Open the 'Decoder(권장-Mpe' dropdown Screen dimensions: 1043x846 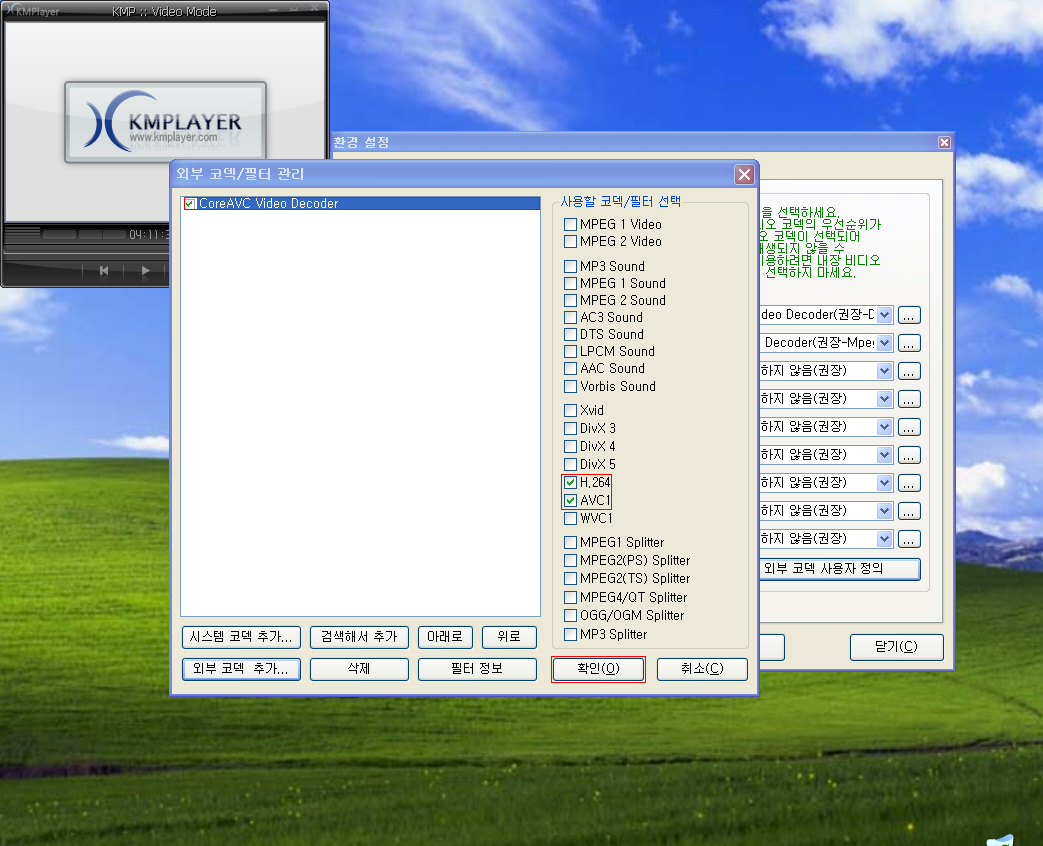click(x=884, y=343)
